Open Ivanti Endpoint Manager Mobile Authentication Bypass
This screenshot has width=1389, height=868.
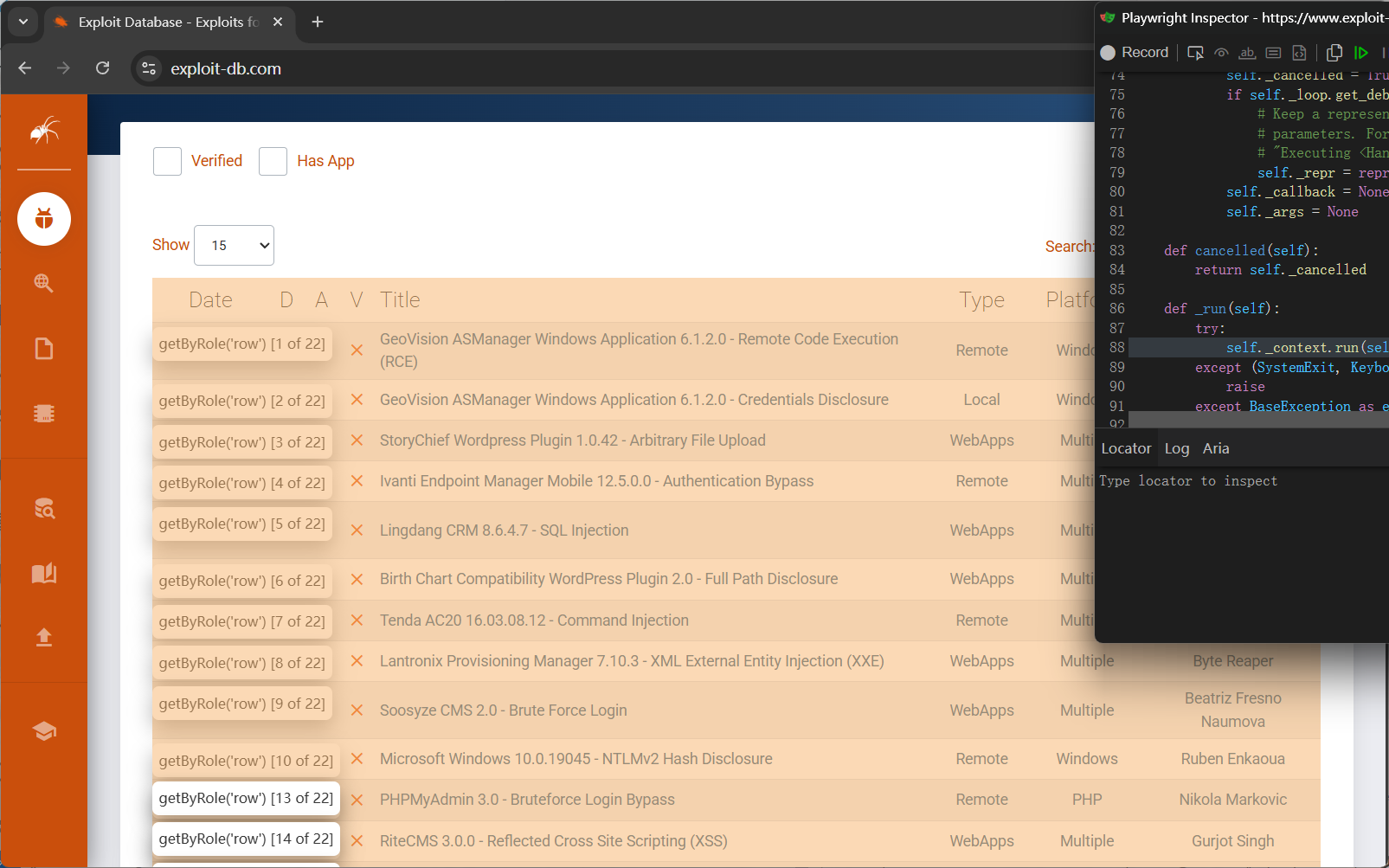tap(596, 481)
